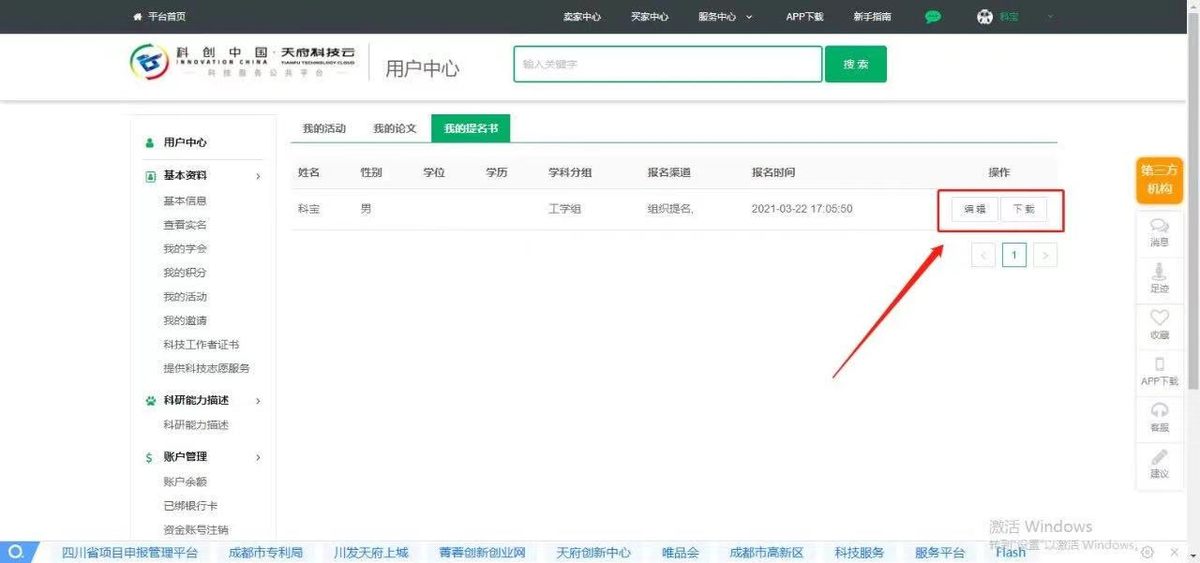Switch to the 我的论文 tab

tap(395, 128)
